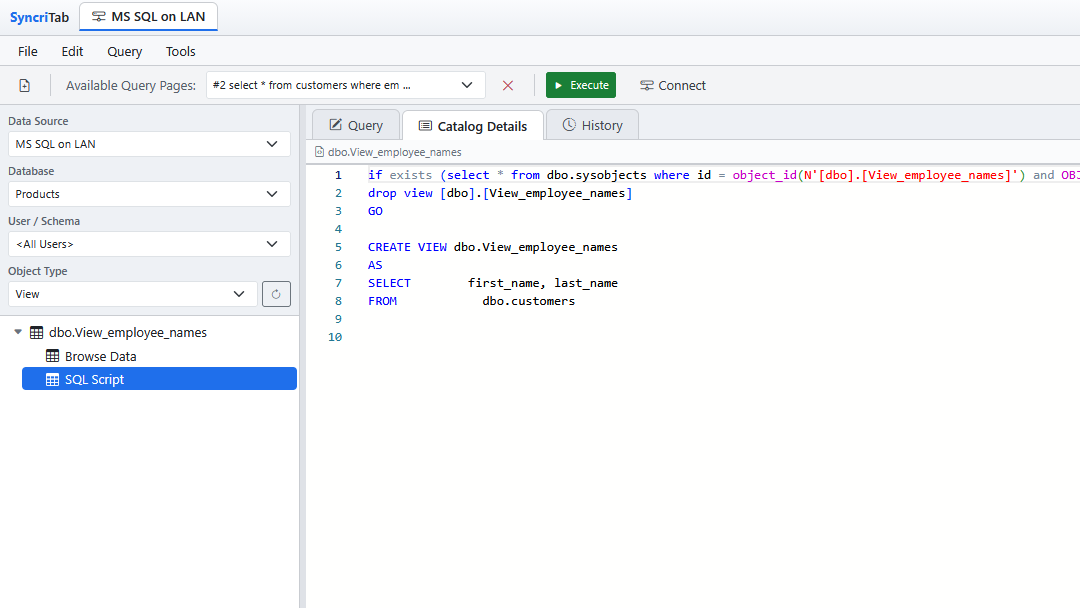Click the FROM dbo.customers line
Image resolution: width=1080 pixels, height=608 pixels.
tap(471, 301)
